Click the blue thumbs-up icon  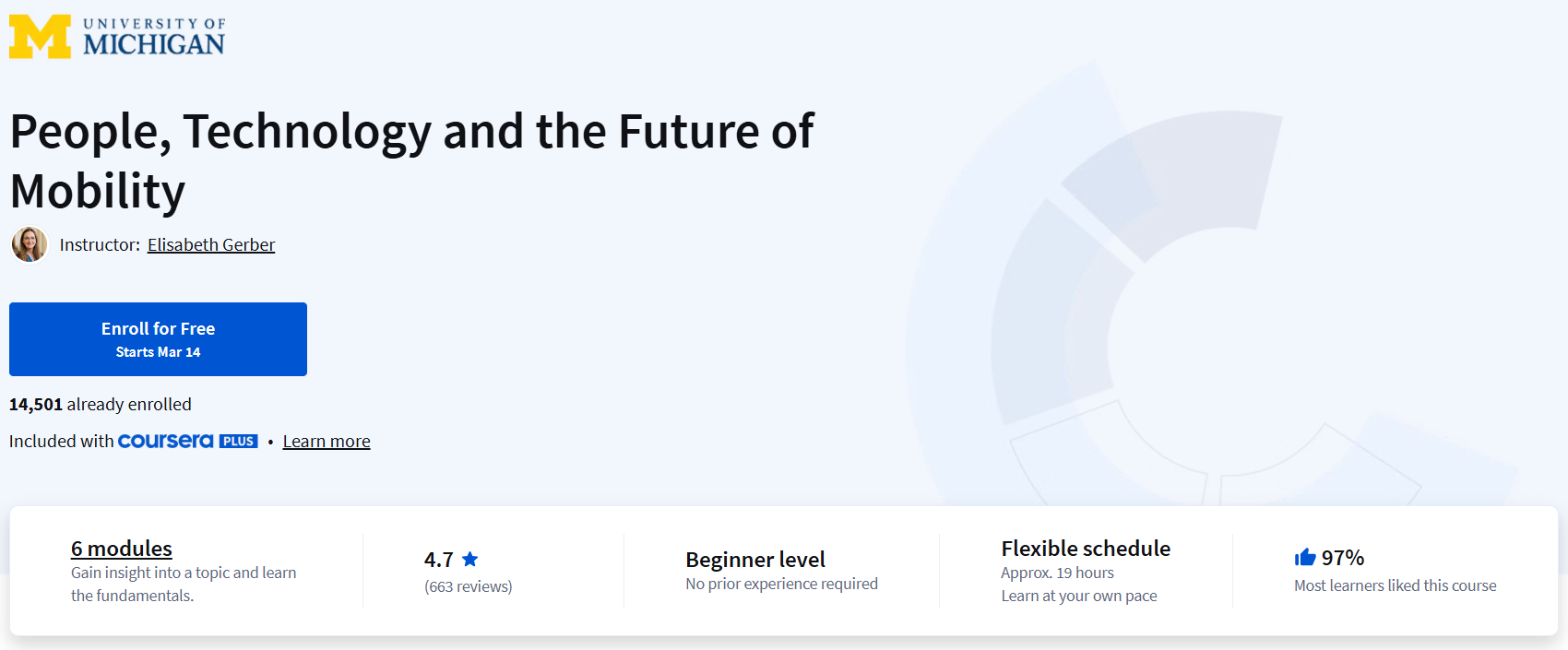point(1305,558)
